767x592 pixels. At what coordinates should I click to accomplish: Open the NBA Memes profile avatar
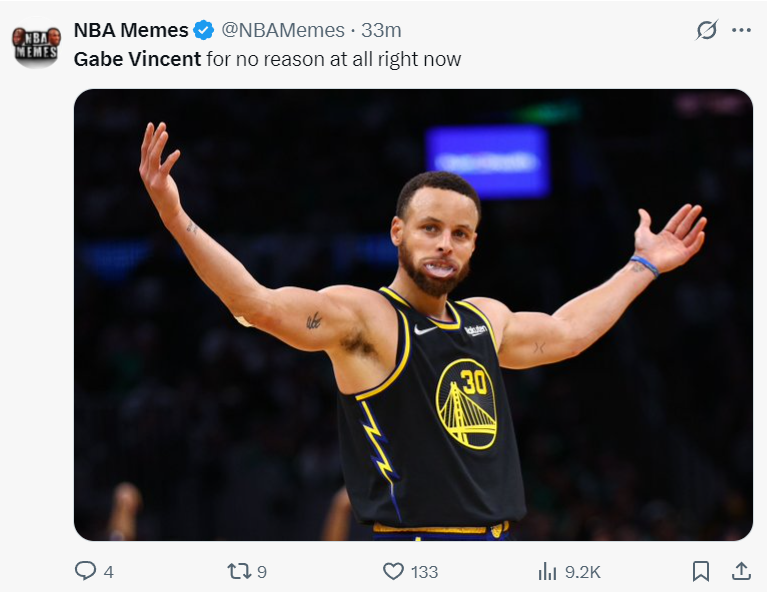(x=35, y=45)
